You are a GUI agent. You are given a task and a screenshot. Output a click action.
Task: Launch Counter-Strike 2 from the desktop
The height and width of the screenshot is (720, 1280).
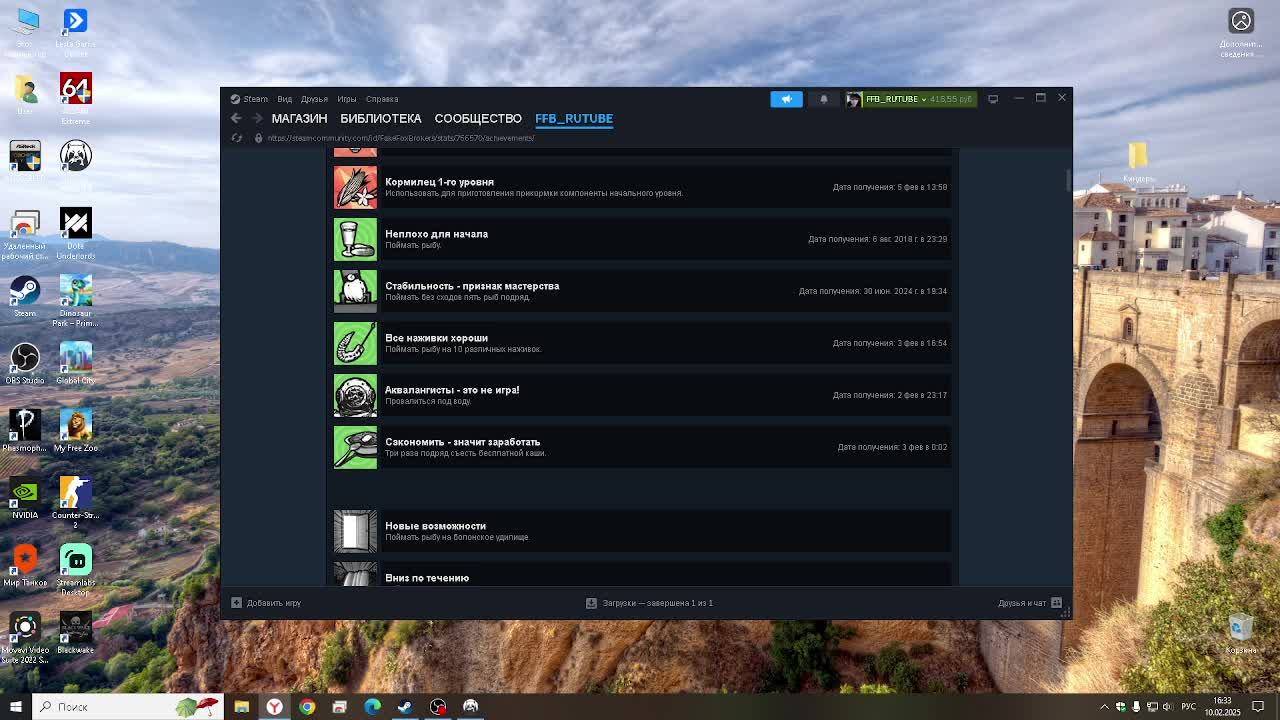[76, 502]
